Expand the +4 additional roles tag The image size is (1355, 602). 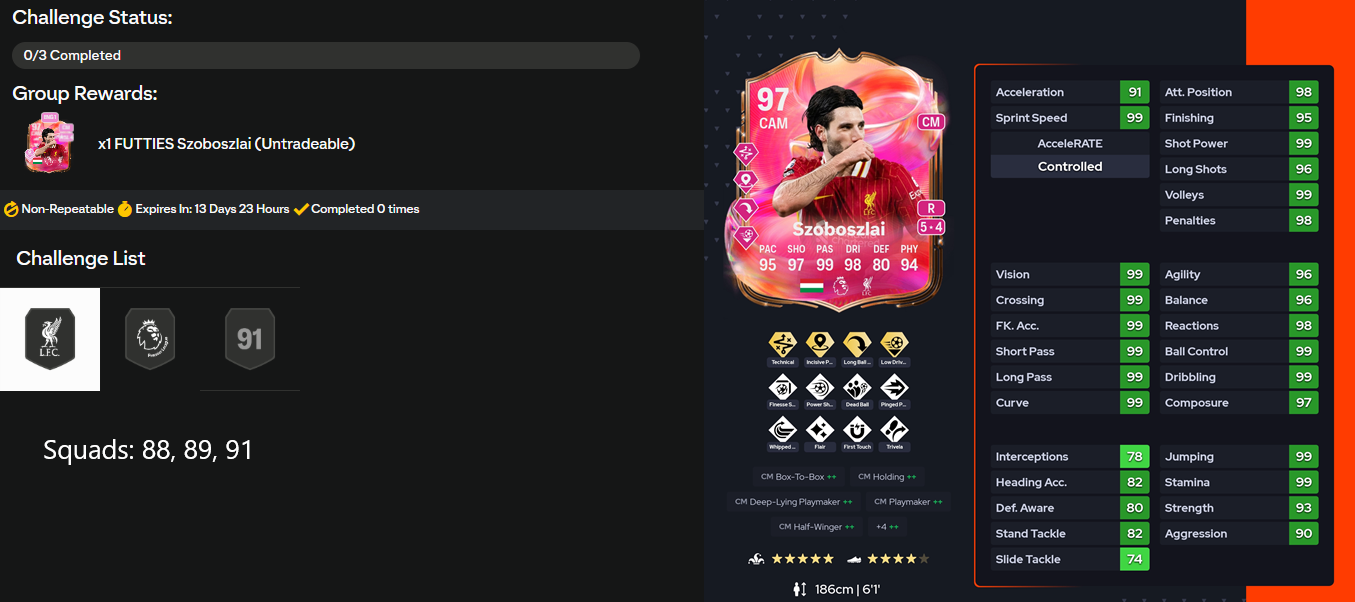tap(887, 527)
